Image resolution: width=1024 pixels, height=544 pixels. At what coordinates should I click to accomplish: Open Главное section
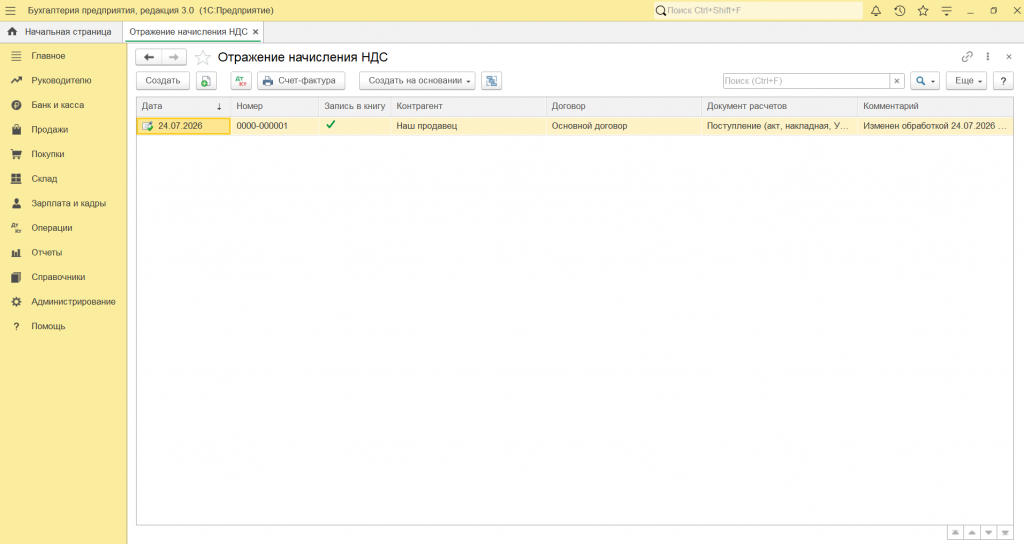(x=48, y=56)
